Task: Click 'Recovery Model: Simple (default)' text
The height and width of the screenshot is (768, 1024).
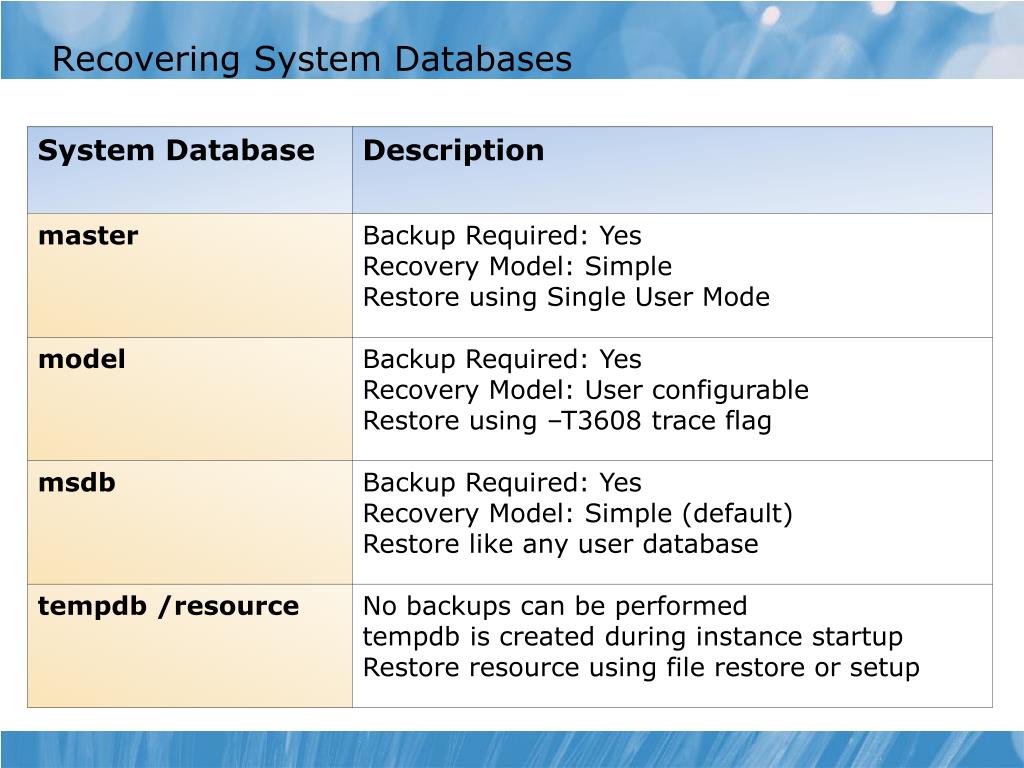Action: tap(578, 513)
